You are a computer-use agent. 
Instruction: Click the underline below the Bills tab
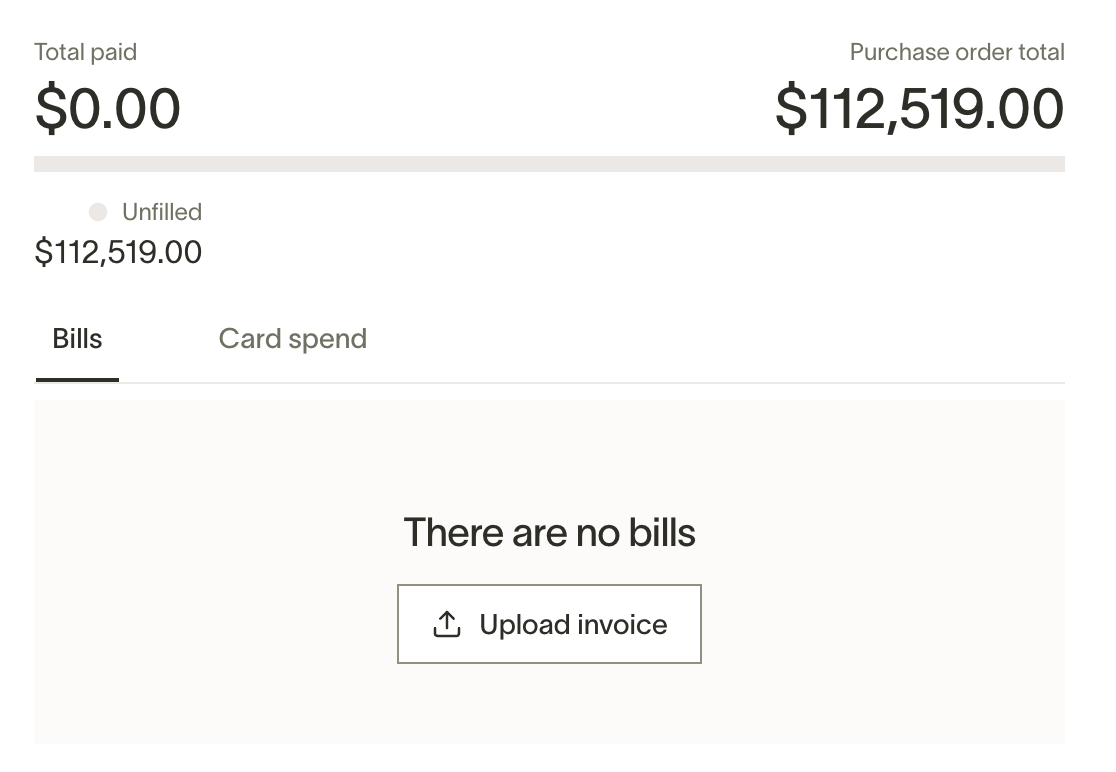coord(77,380)
